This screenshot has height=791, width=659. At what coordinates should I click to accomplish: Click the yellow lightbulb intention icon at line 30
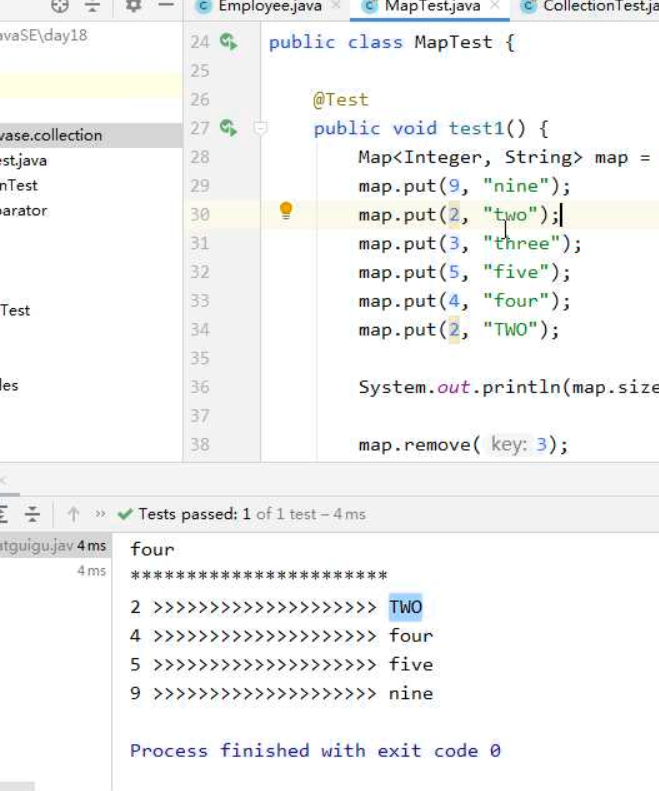point(286,210)
